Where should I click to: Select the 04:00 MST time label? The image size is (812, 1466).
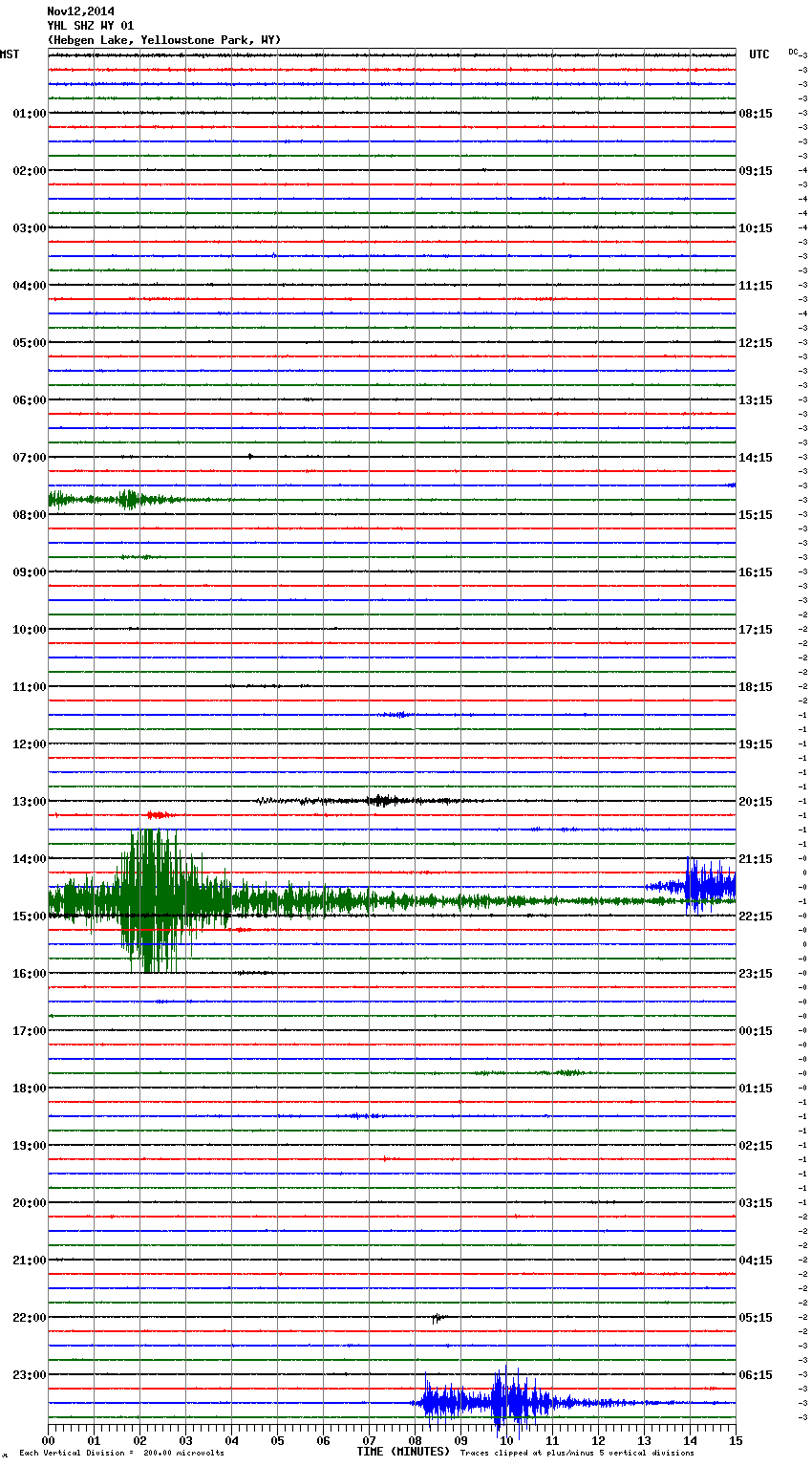(29, 286)
